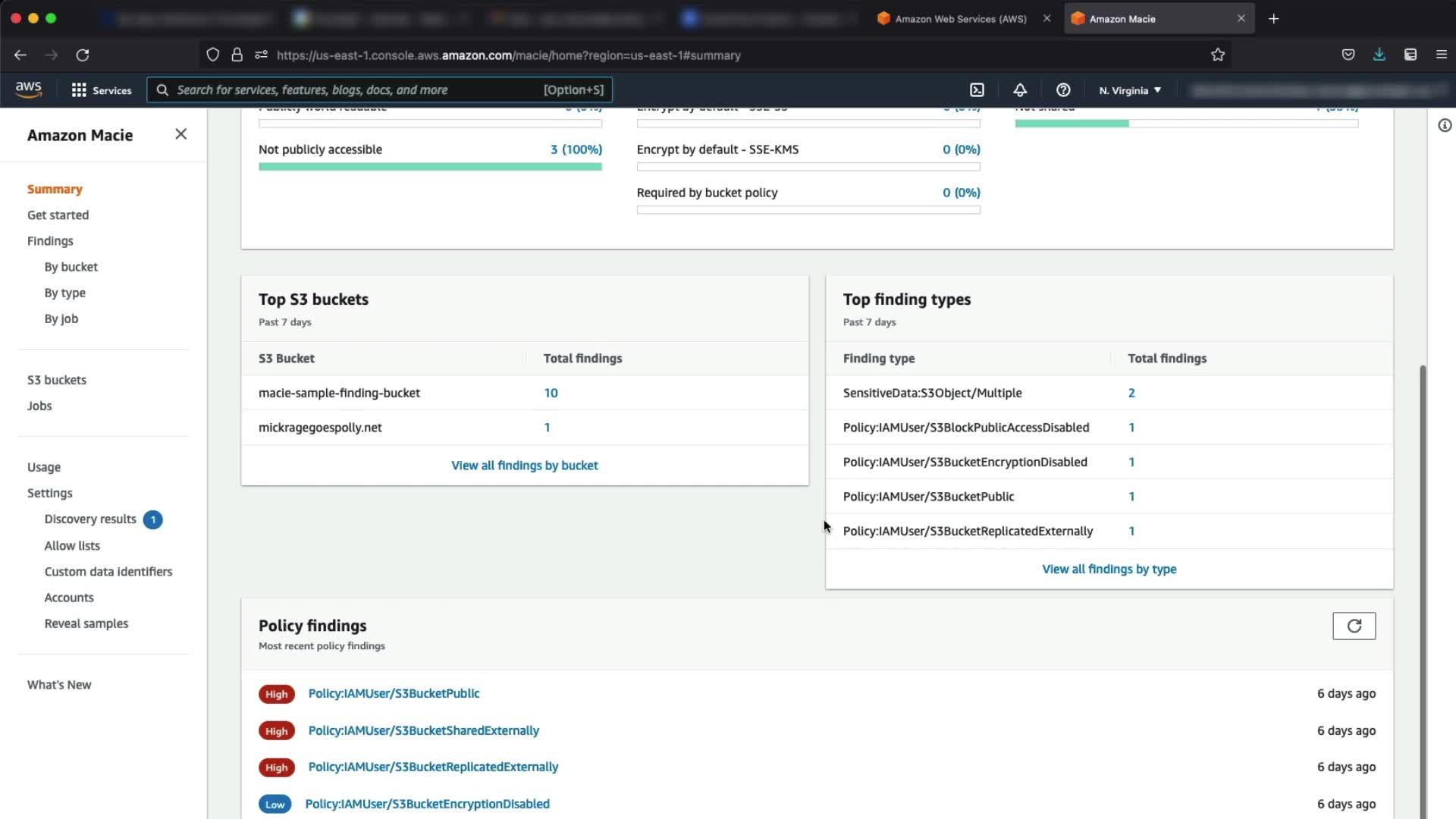Viewport: 1456px width, 819px height.
Task: Bookmark page with star icon
Action: click(x=1218, y=55)
